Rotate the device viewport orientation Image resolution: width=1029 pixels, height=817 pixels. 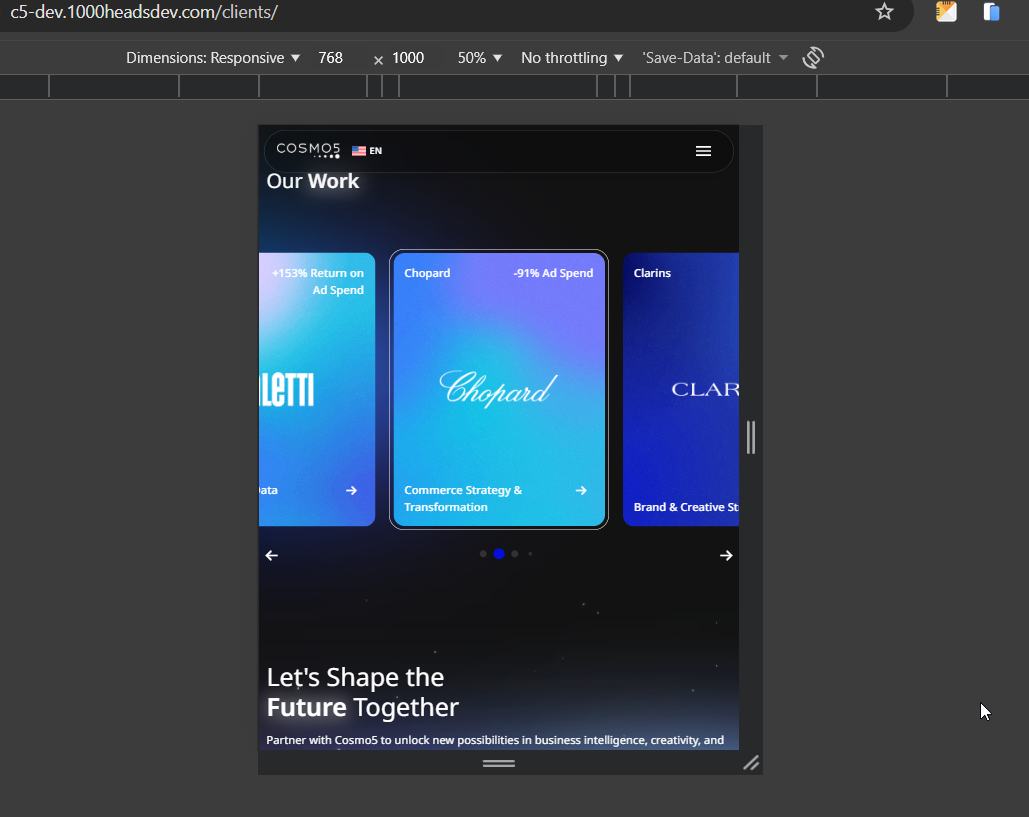813,58
